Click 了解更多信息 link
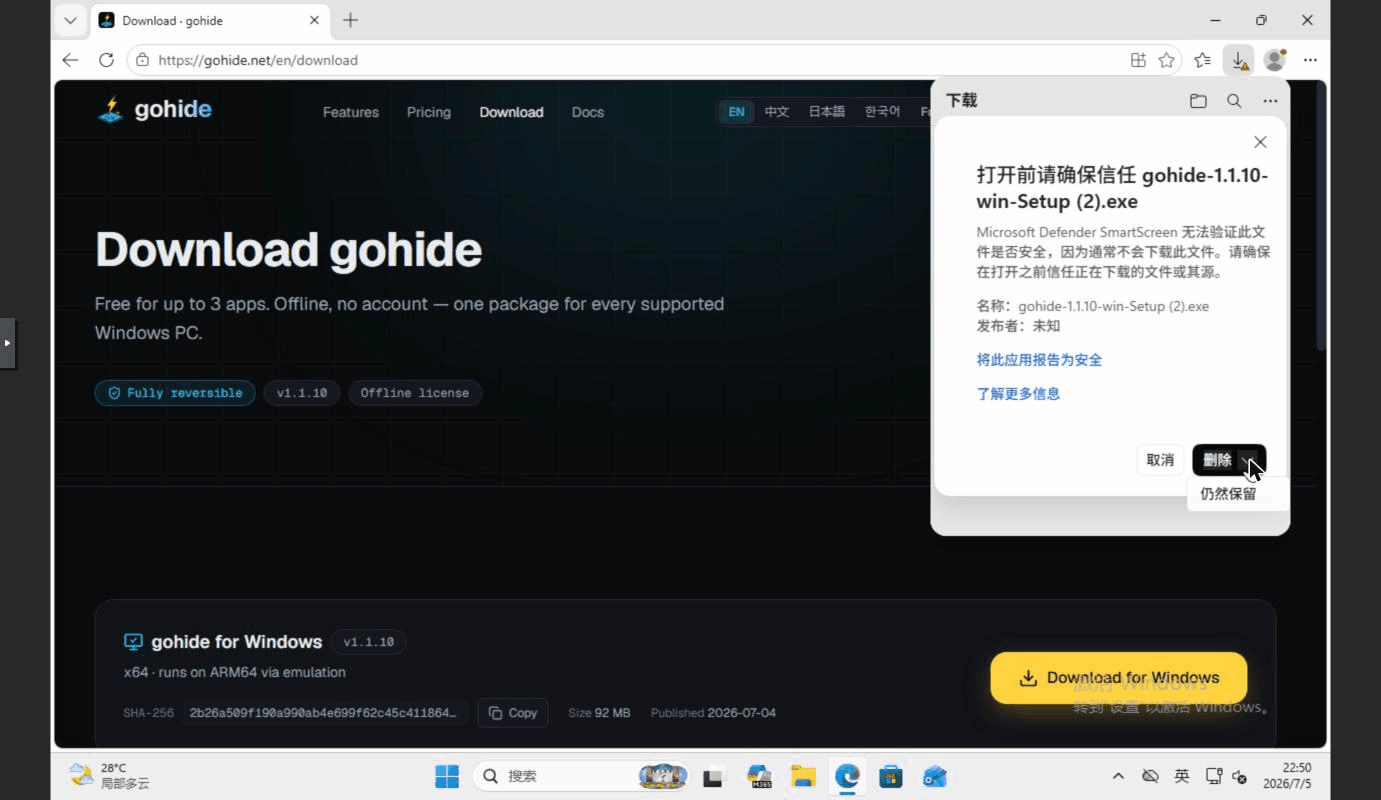This screenshot has height=800, width=1381. point(1018,394)
